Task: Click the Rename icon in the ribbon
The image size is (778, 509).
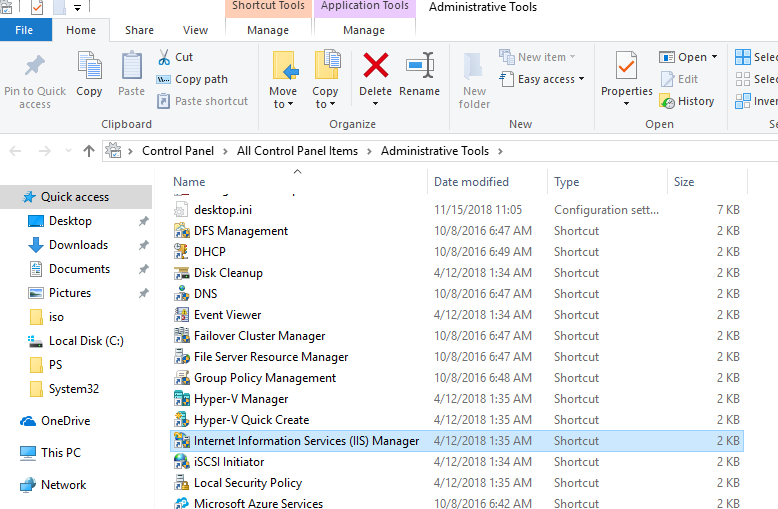Action: [419, 70]
